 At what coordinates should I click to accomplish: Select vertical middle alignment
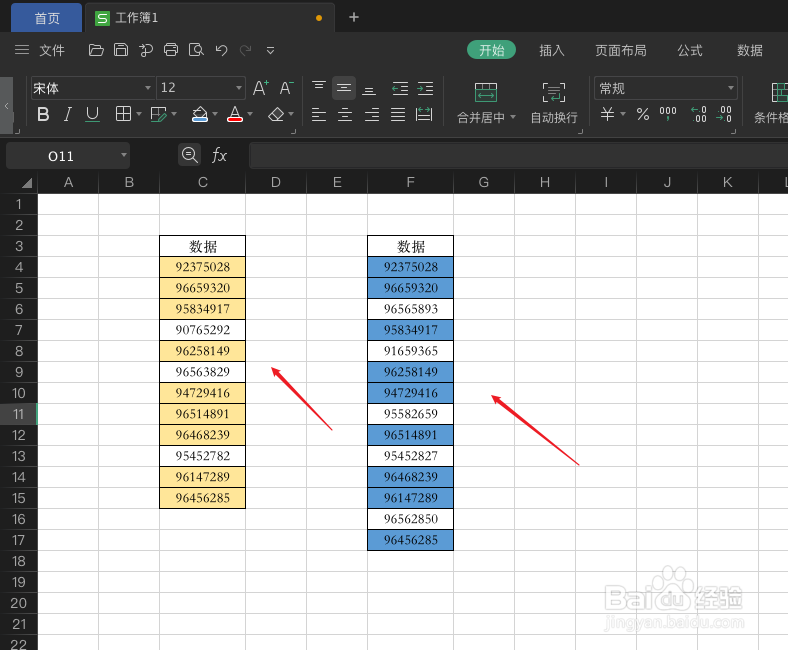[344, 88]
